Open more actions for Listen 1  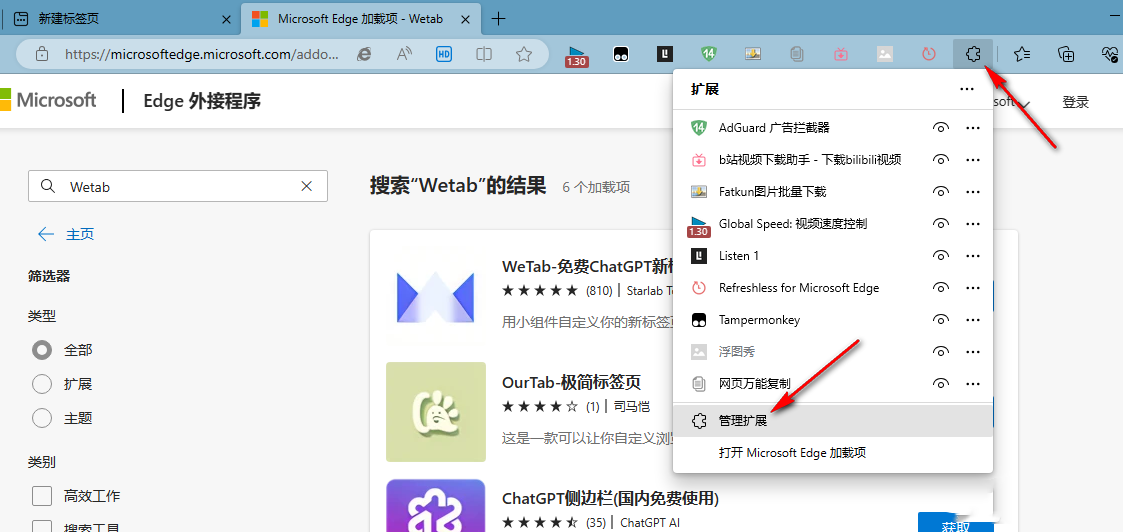pos(973,256)
